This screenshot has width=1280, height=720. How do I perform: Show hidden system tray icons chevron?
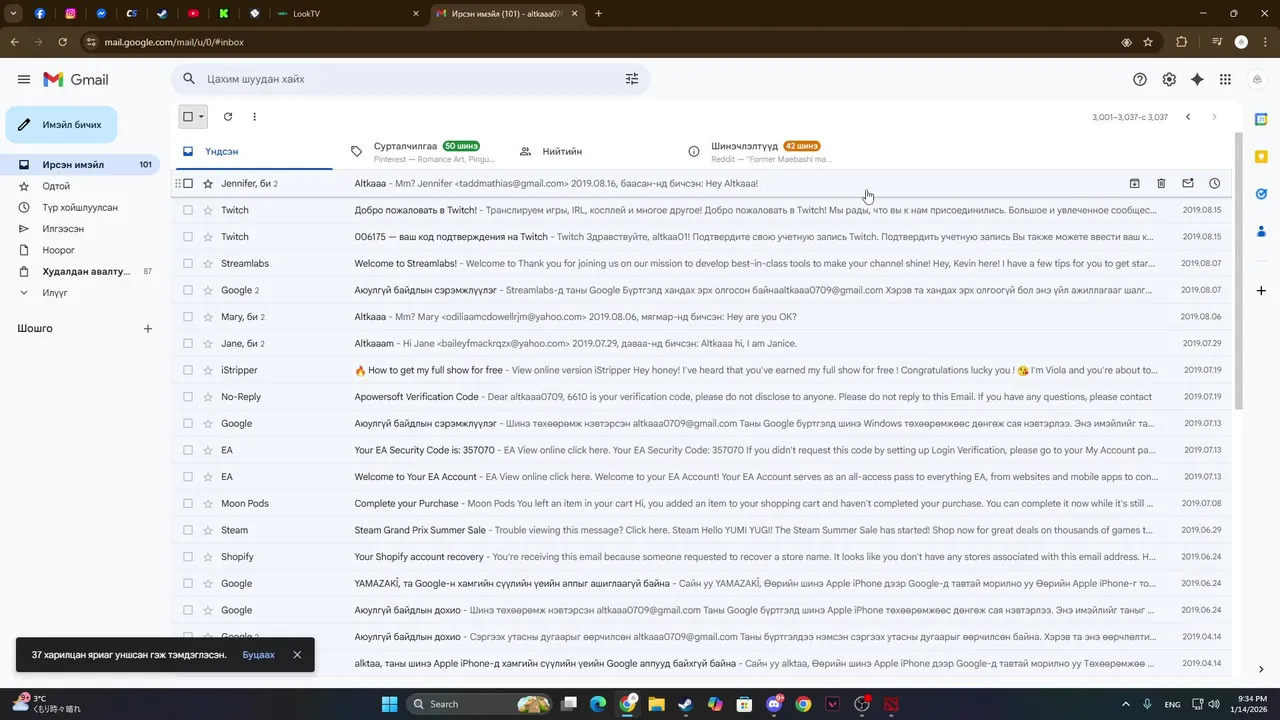1126,704
